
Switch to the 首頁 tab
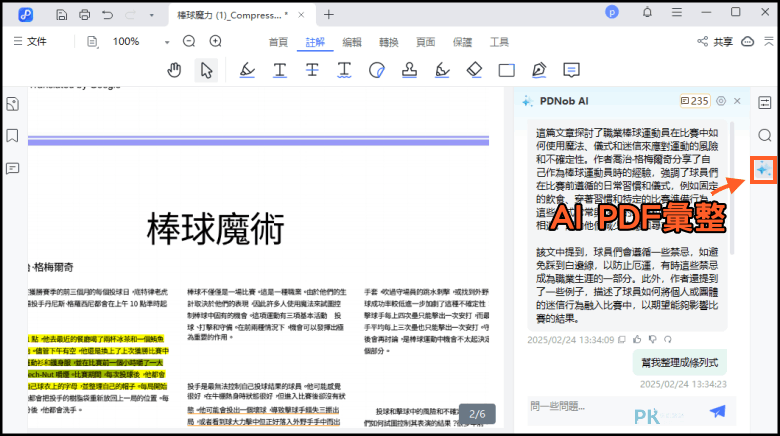click(279, 42)
